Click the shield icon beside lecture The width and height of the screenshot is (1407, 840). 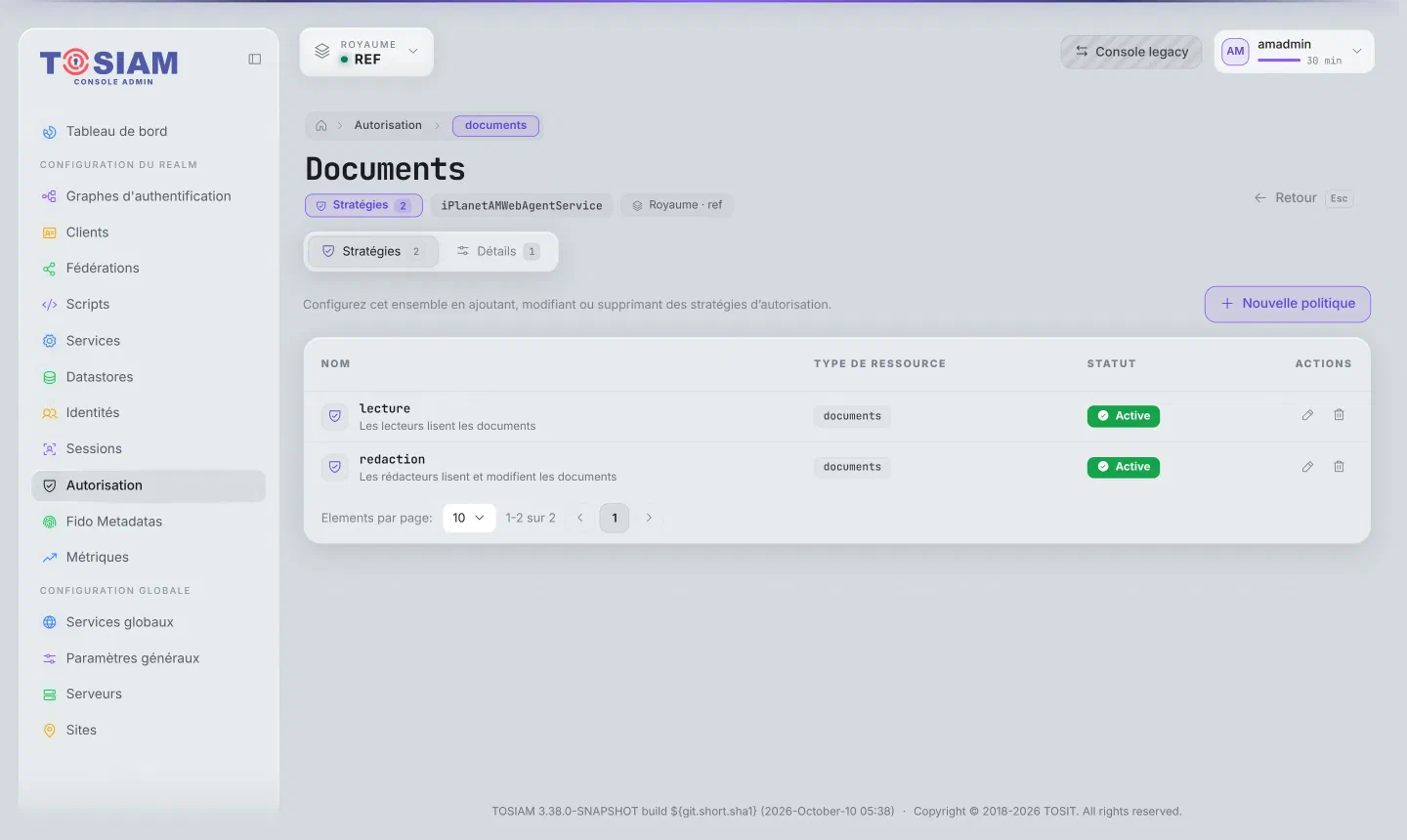335,416
